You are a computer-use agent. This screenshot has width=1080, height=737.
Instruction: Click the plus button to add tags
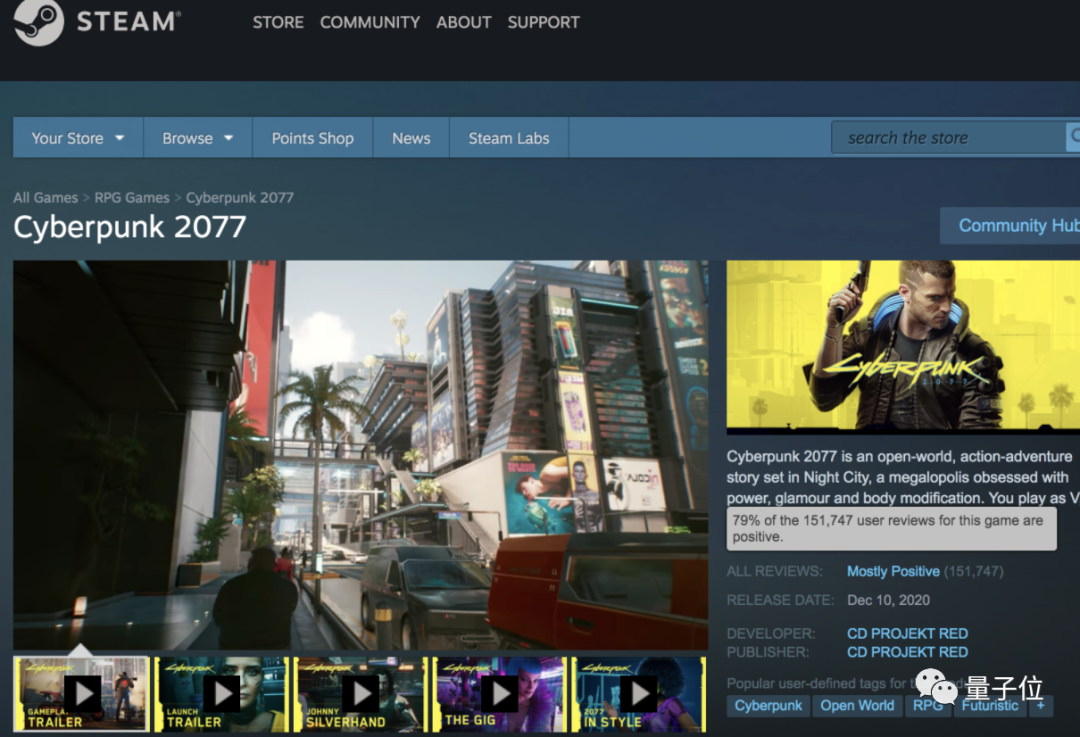1041,705
